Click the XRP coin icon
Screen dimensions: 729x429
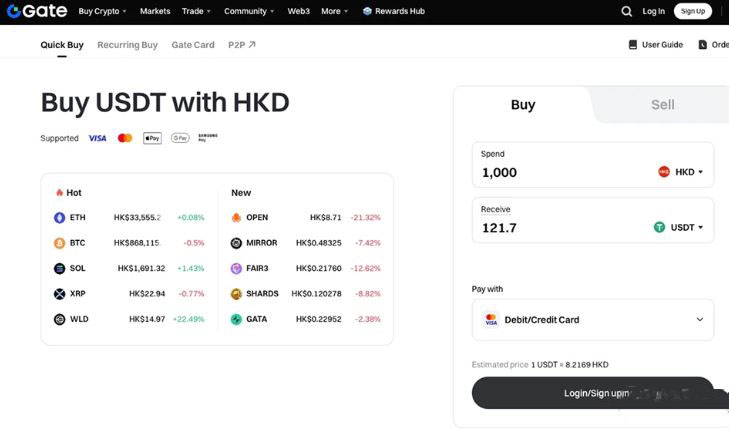[59, 294]
